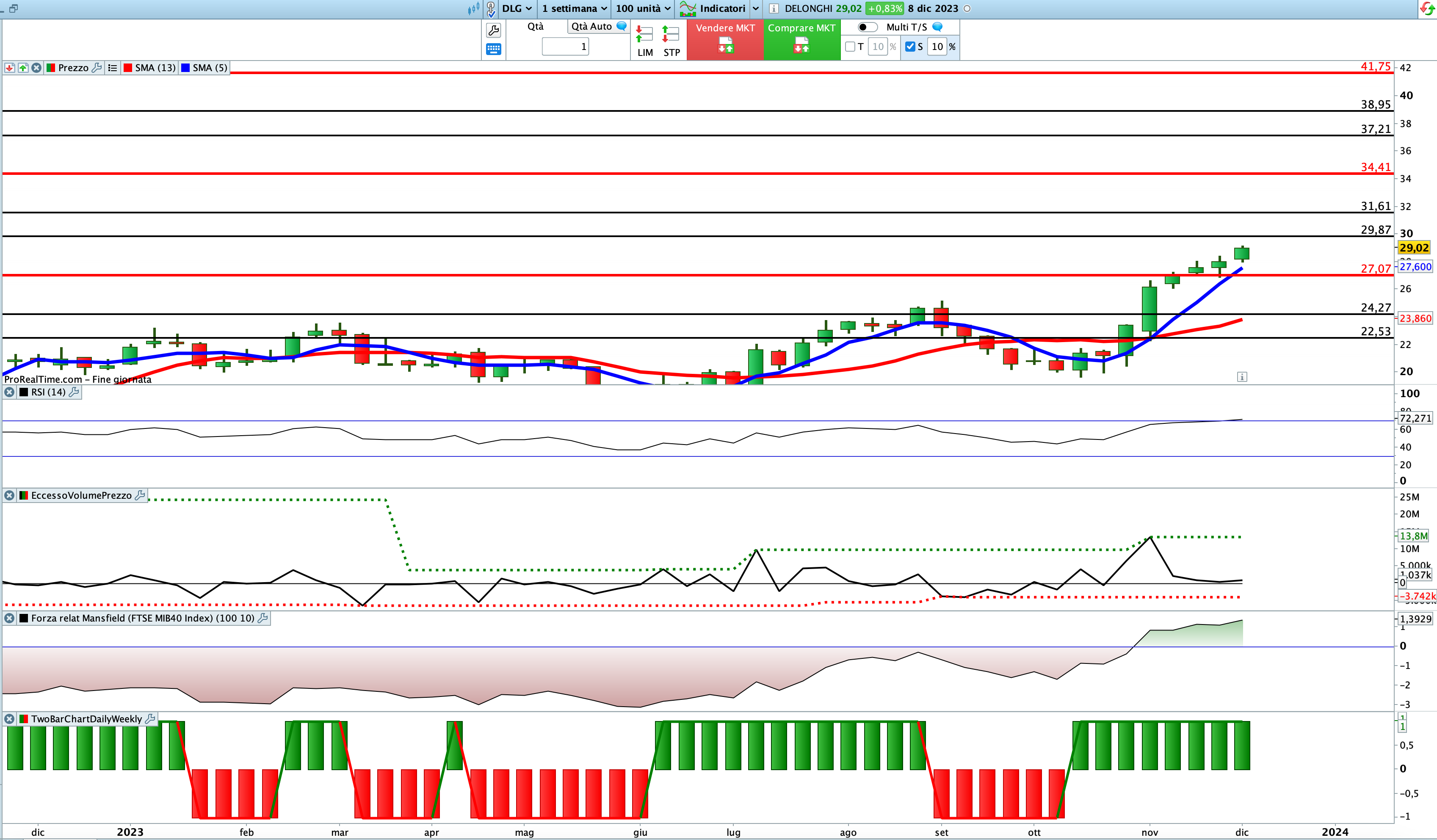Click the Qtà Auto help bubble icon
The image size is (1437, 840).
[622, 26]
